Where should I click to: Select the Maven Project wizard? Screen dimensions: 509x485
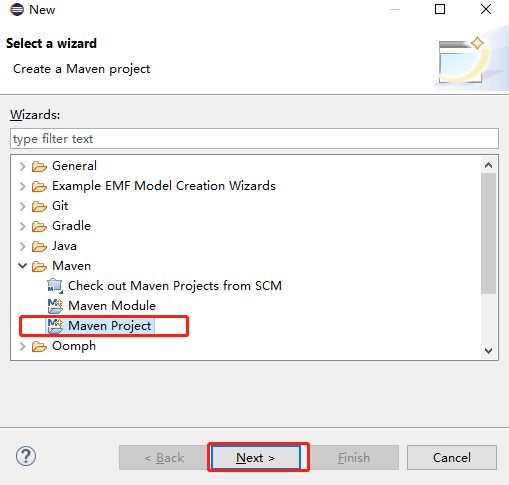(110, 326)
